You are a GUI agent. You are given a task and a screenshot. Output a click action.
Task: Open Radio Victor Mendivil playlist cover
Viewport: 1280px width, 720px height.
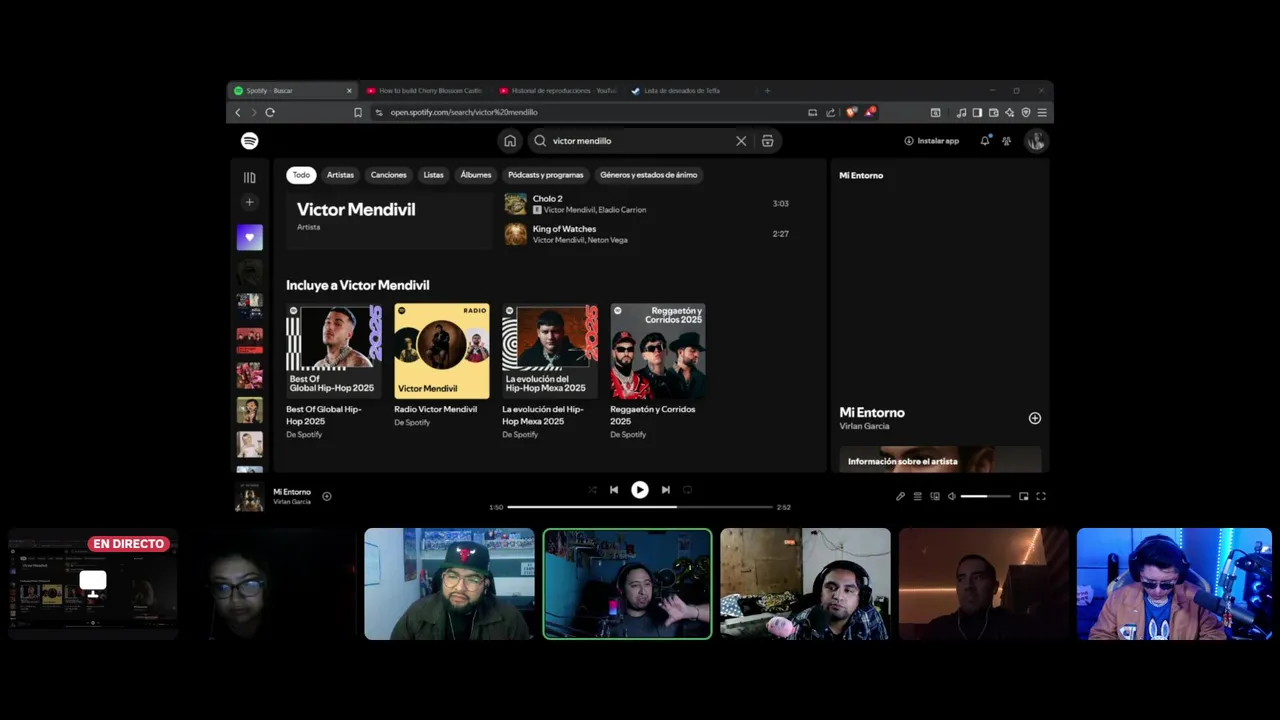click(442, 351)
